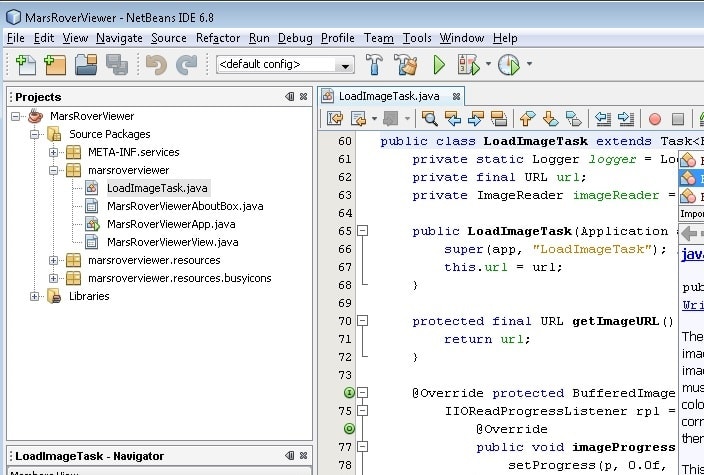Viewport: 704px width, 475px height.
Task: Start macro recording with red circle icon
Action: 655,119
